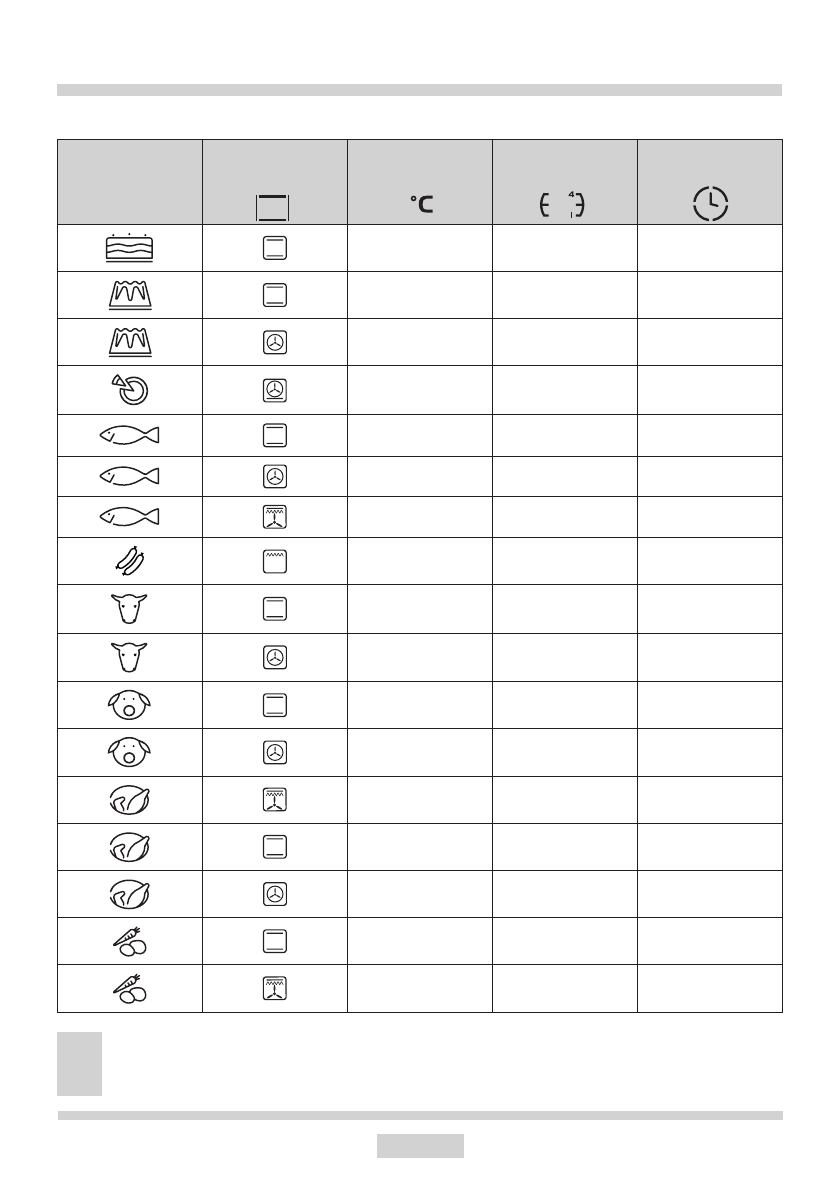Click the vegetables icon in the last row

(x=129, y=990)
